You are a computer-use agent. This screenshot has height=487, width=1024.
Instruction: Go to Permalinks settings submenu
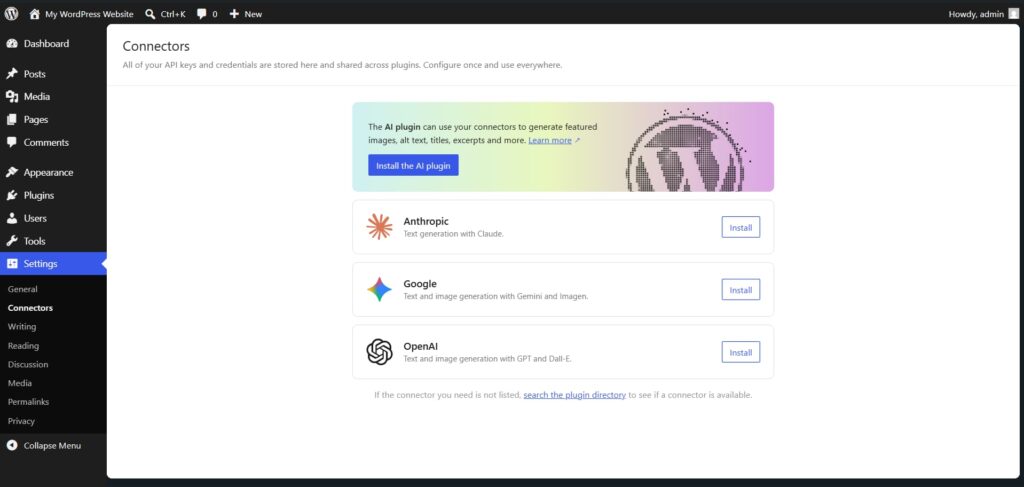click(x=28, y=402)
